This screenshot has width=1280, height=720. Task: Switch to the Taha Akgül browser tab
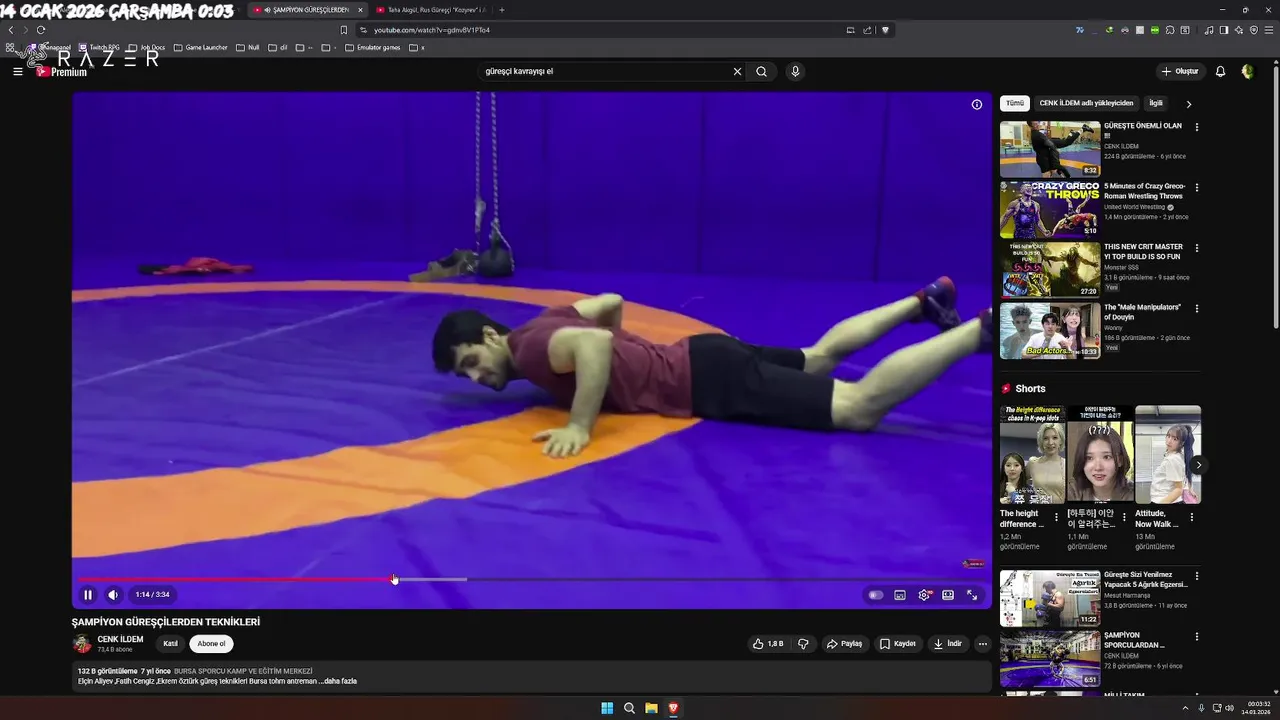430,10
